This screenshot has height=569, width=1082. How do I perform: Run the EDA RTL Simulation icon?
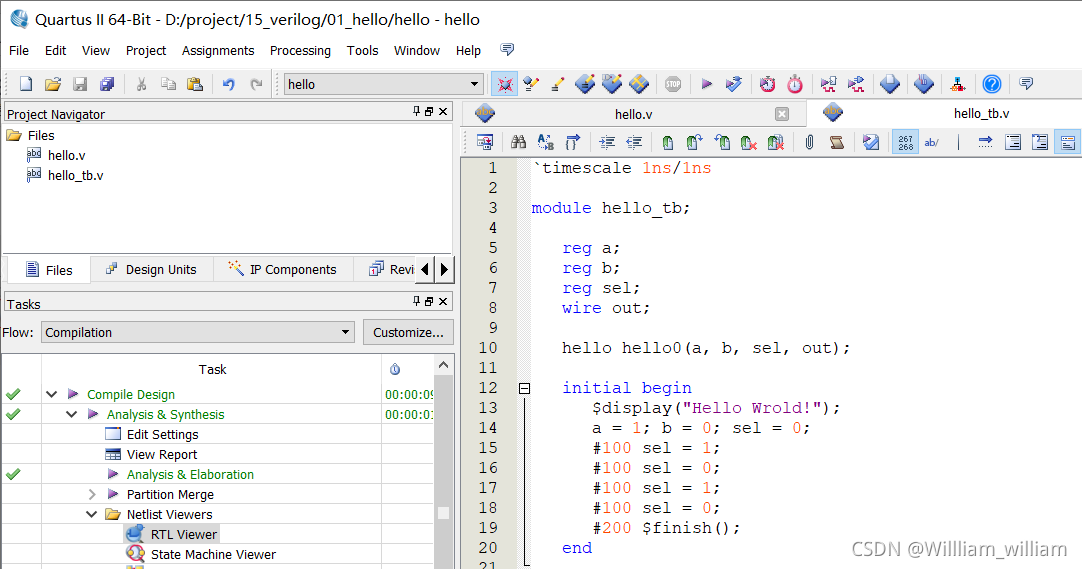[829, 84]
